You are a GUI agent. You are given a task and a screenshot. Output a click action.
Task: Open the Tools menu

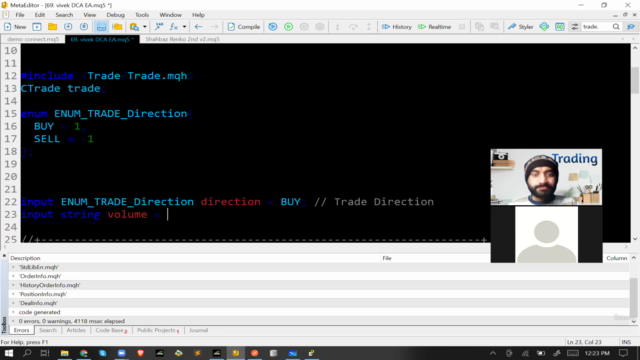pyautogui.click(x=142, y=15)
